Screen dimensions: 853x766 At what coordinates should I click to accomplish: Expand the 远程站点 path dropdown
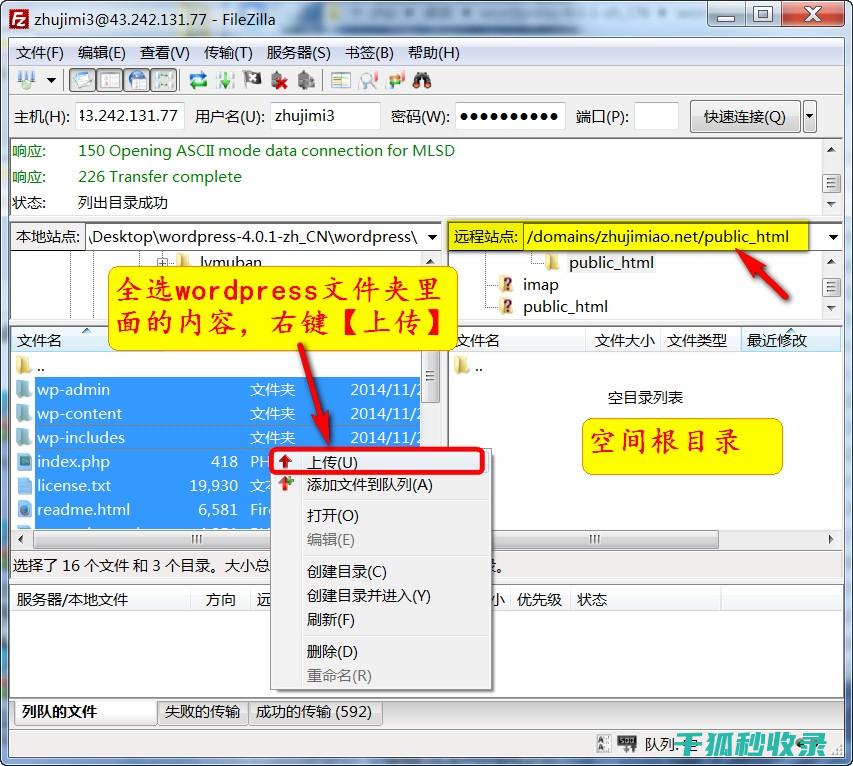[833, 237]
